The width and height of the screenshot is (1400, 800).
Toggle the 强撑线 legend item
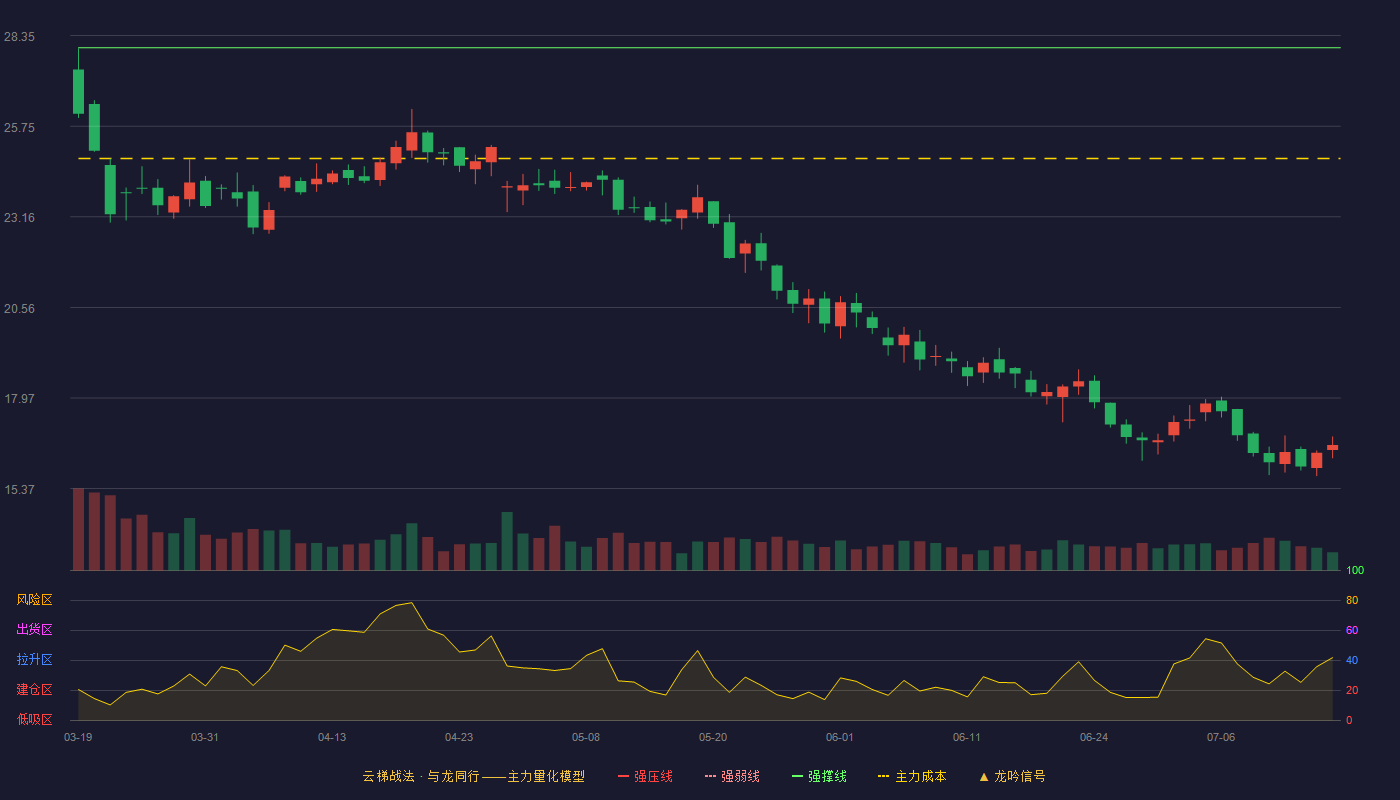click(819, 776)
